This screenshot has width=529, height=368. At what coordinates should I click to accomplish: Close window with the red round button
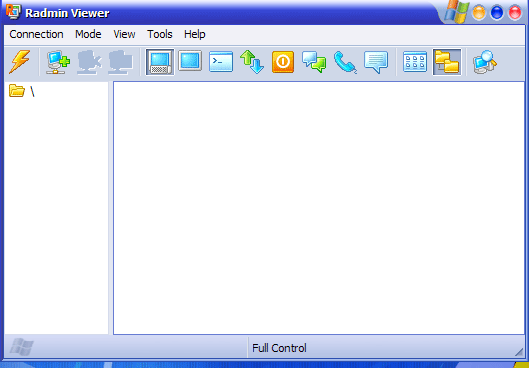point(515,13)
